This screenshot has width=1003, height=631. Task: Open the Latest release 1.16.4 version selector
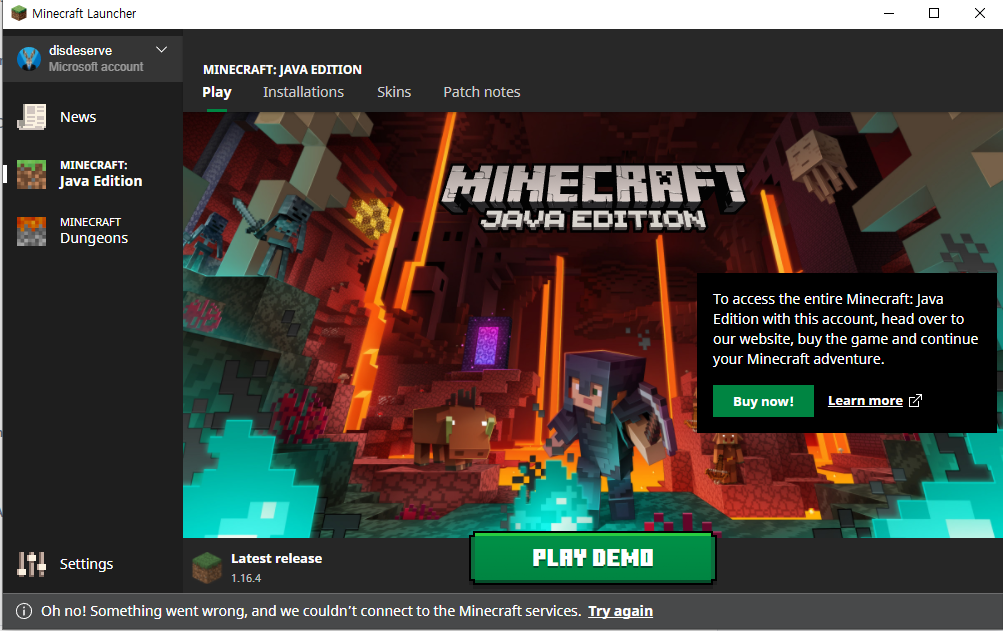258,568
